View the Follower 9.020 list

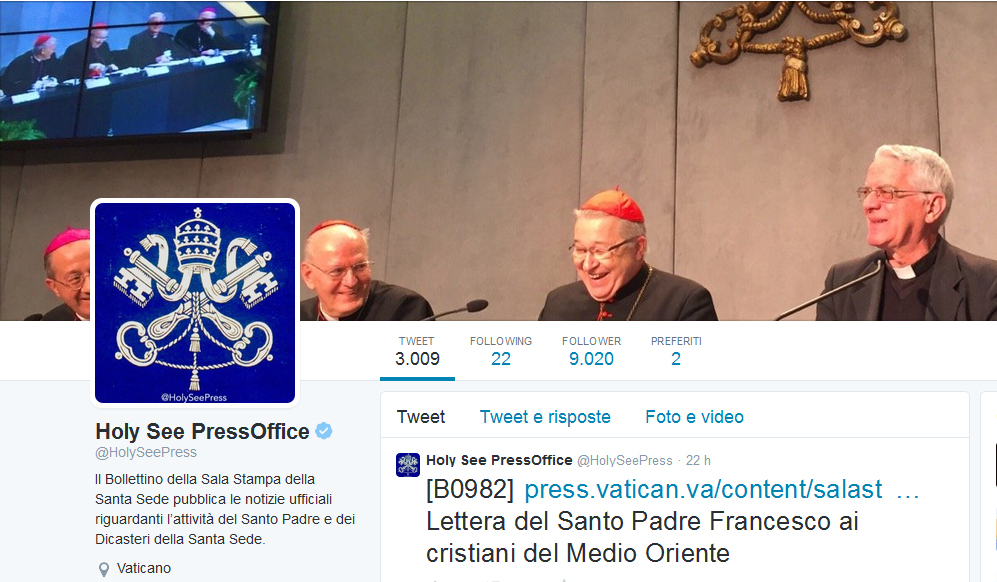pyautogui.click(x=591, y=351)
